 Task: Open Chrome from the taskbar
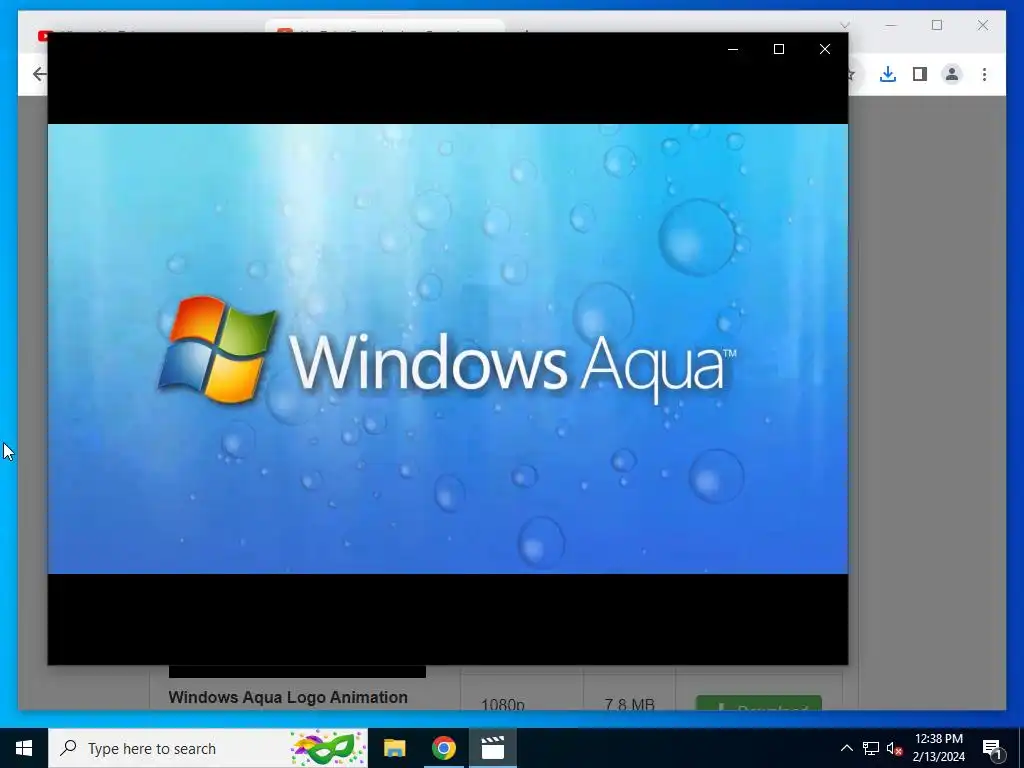click(x=443, y=748)
